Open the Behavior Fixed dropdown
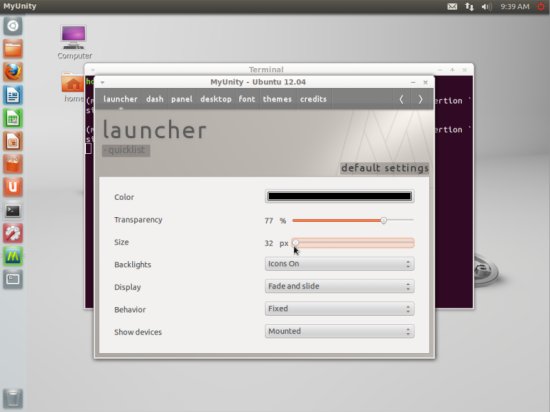 pyautogui.click(x=339, y=309)
